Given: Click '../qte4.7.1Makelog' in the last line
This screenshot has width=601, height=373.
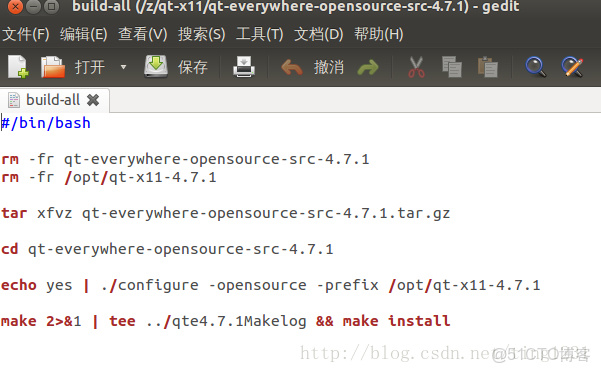Looking at the screenshot, I should 226,321.
